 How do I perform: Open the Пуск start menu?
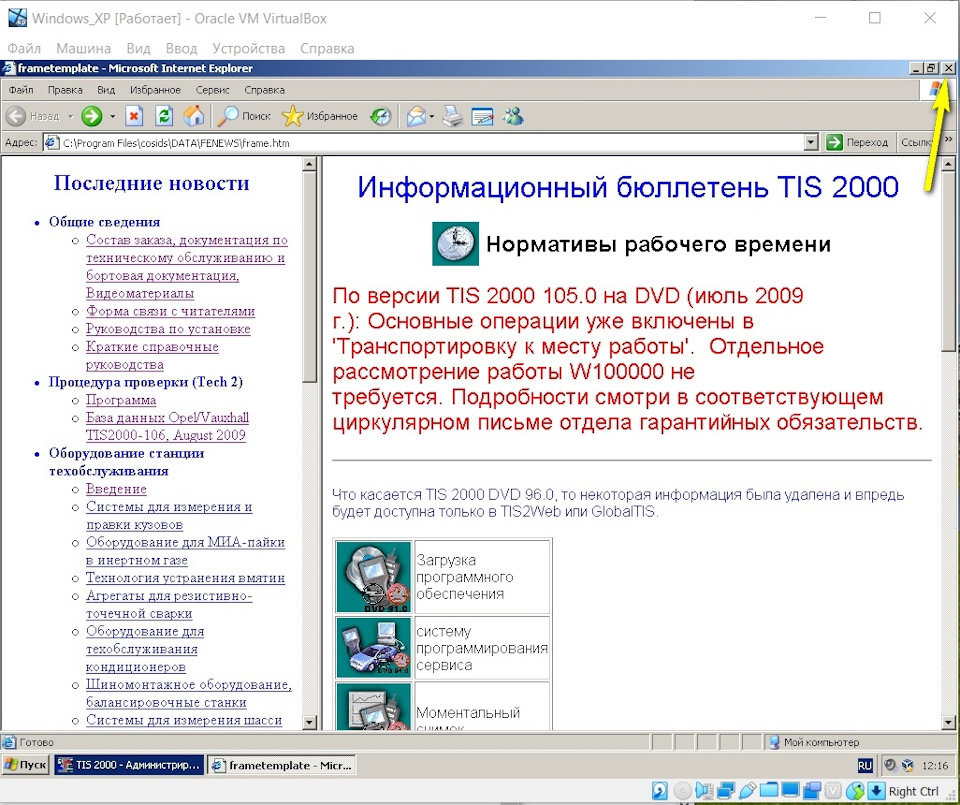click(26, 765)
